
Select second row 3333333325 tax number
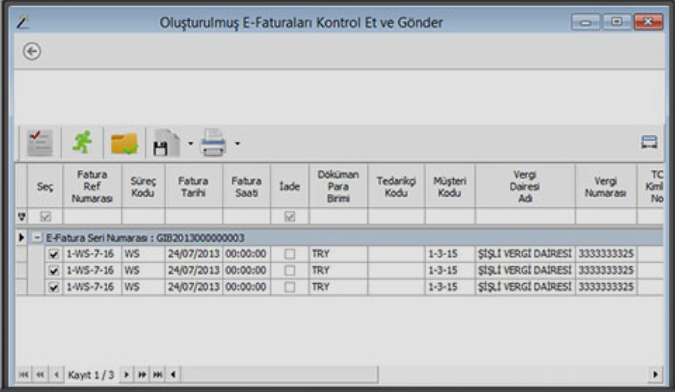606,270
